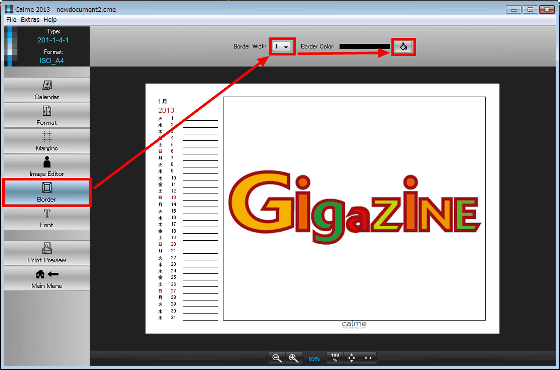Open the Margins section in the sidebar
560x370 pixels.
(47, 141)
